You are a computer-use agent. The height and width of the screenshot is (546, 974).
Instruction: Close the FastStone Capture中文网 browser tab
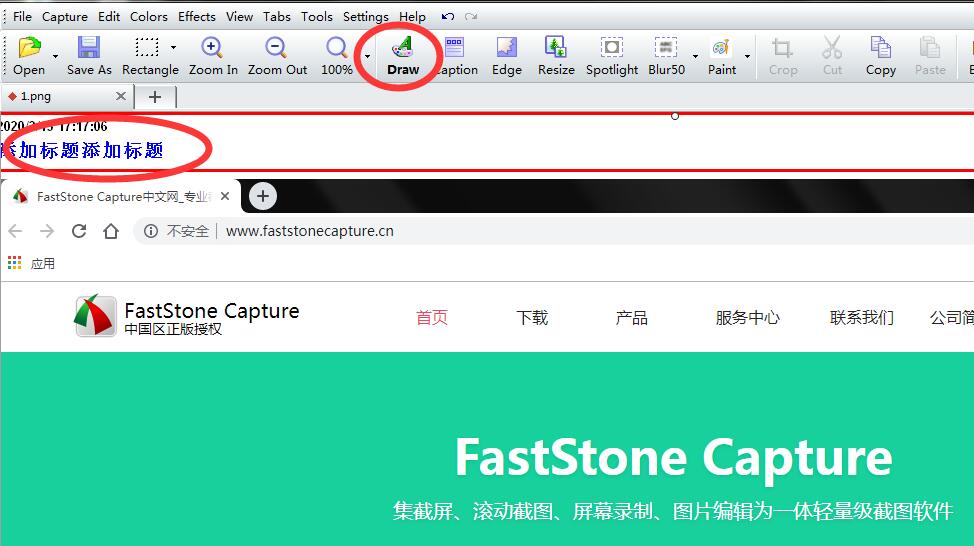225,196
